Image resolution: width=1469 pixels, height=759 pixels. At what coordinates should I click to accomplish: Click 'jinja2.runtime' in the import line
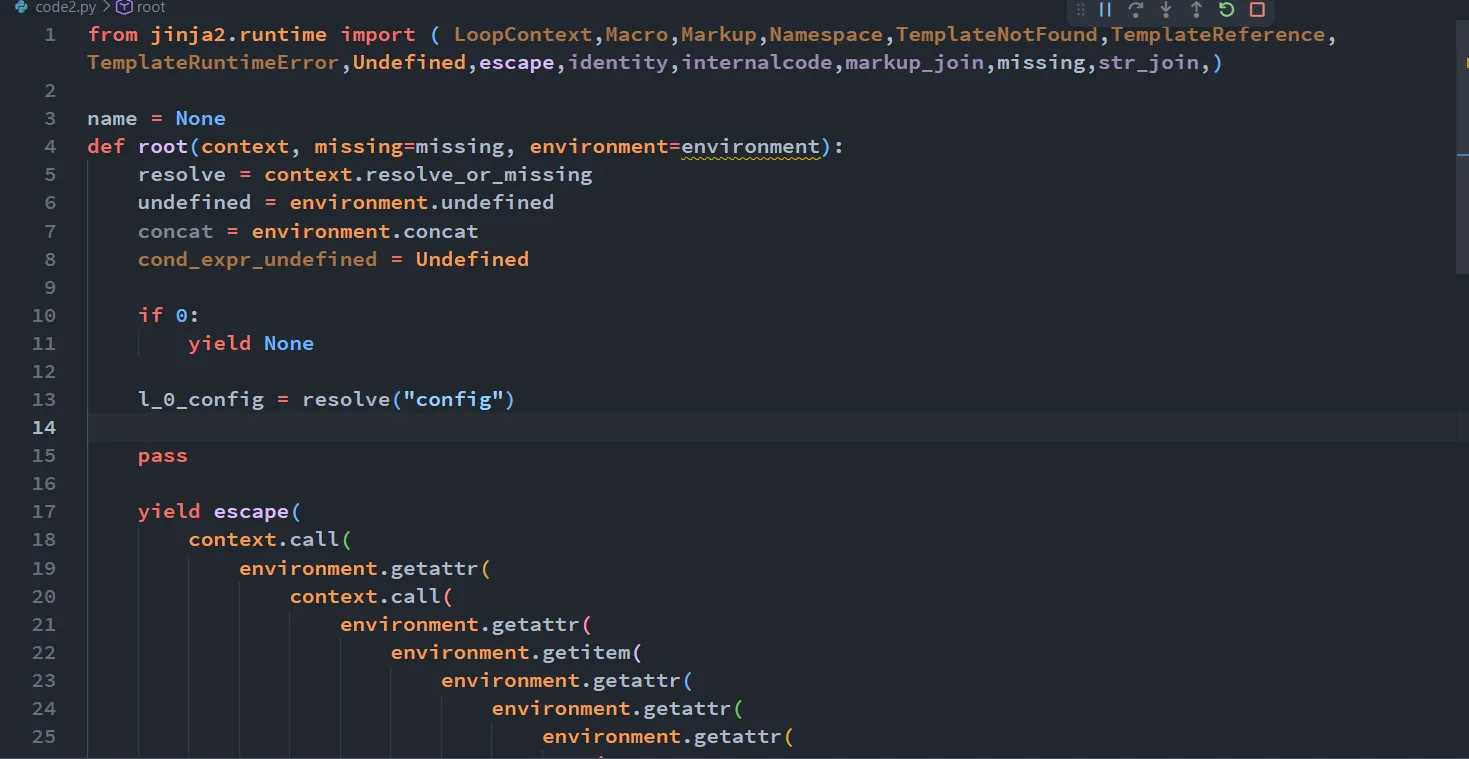pyautogui.click(x=239, y=35)
